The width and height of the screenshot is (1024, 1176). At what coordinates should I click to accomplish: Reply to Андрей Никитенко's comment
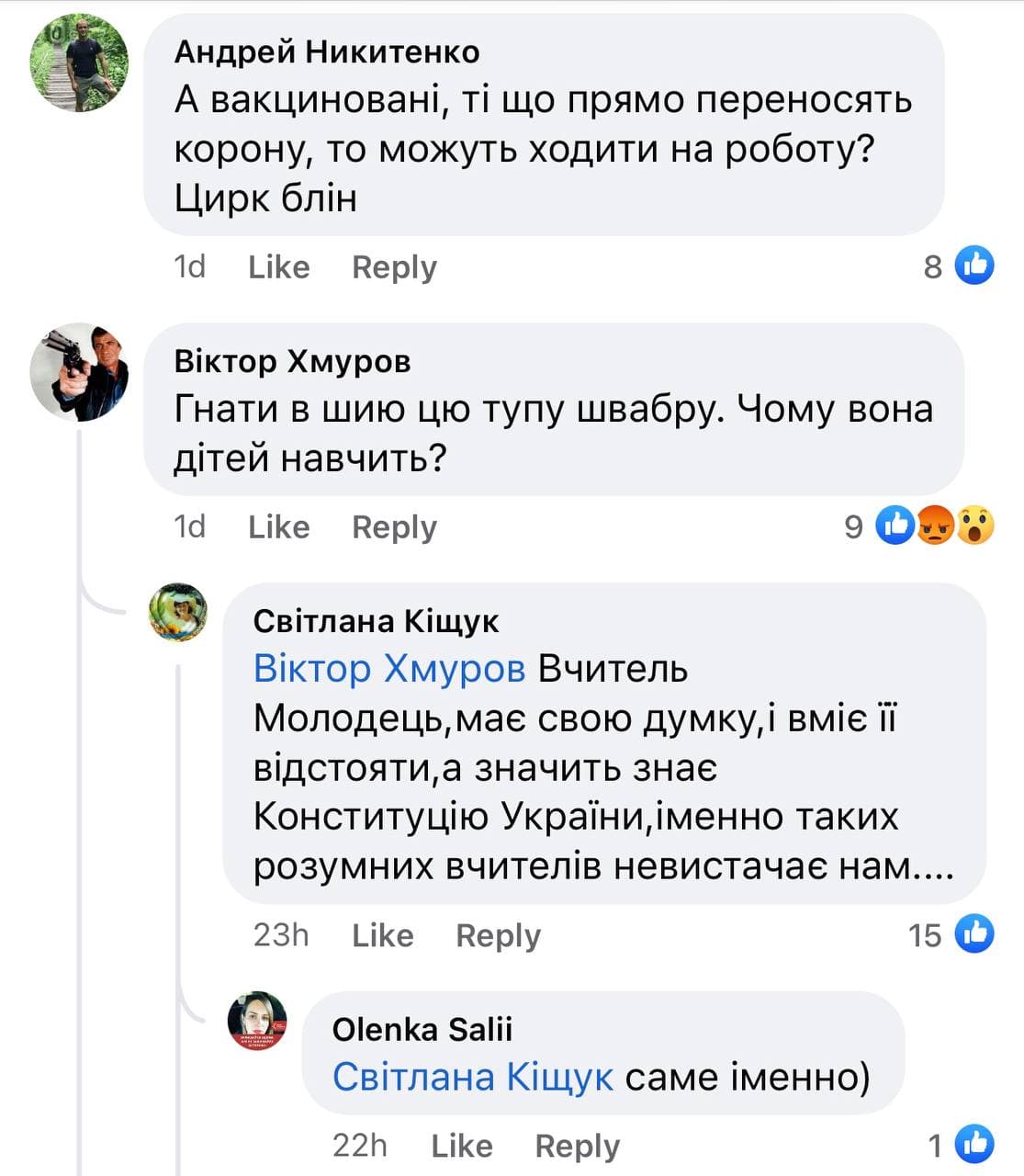coord(394,267)
